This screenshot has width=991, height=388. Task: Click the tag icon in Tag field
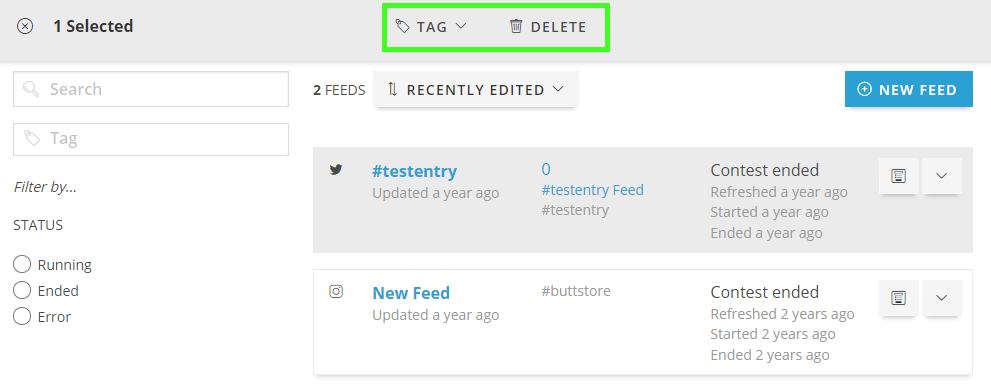point(32,138)
